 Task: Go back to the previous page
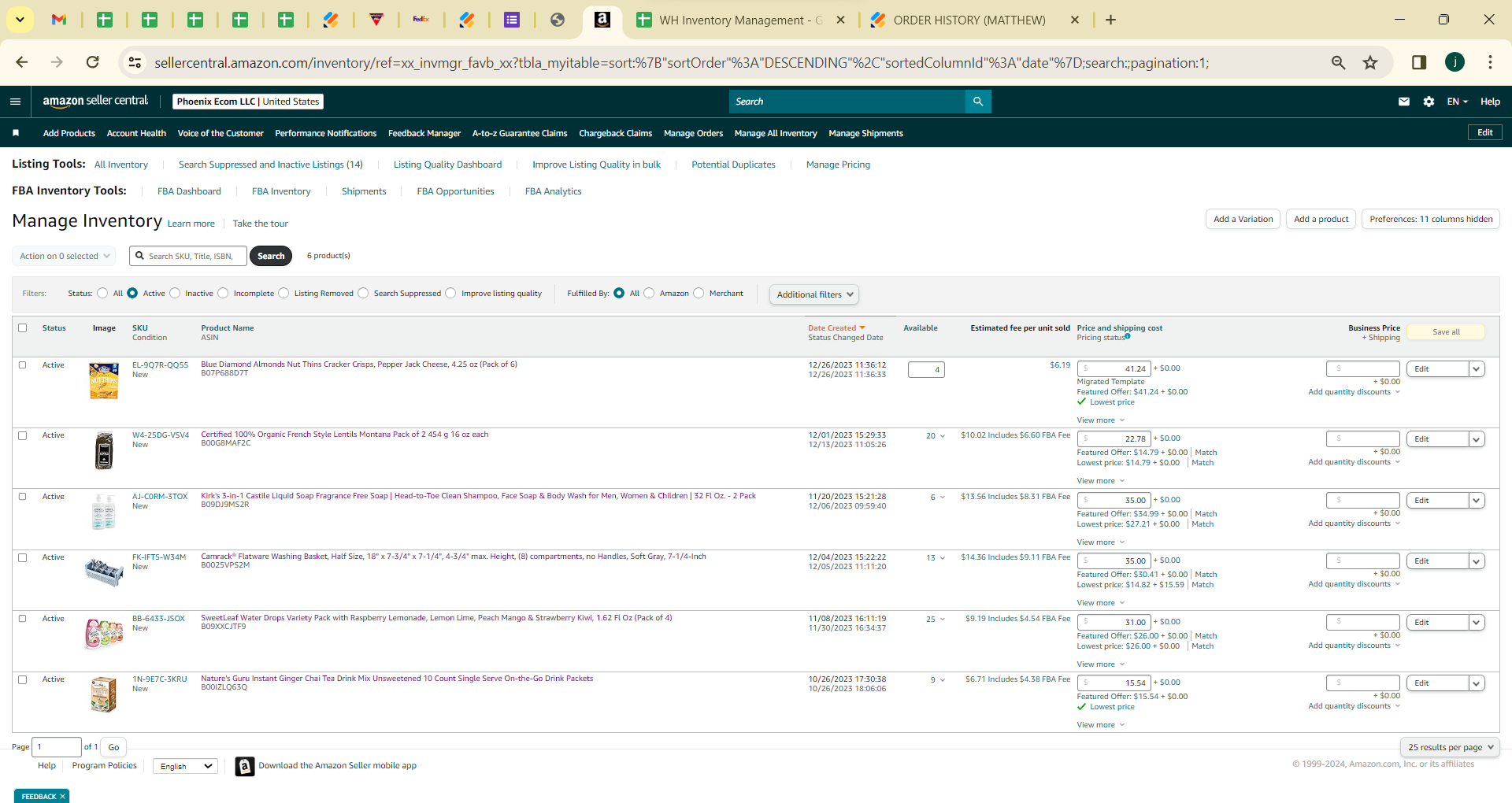click(x=22, y=62)
